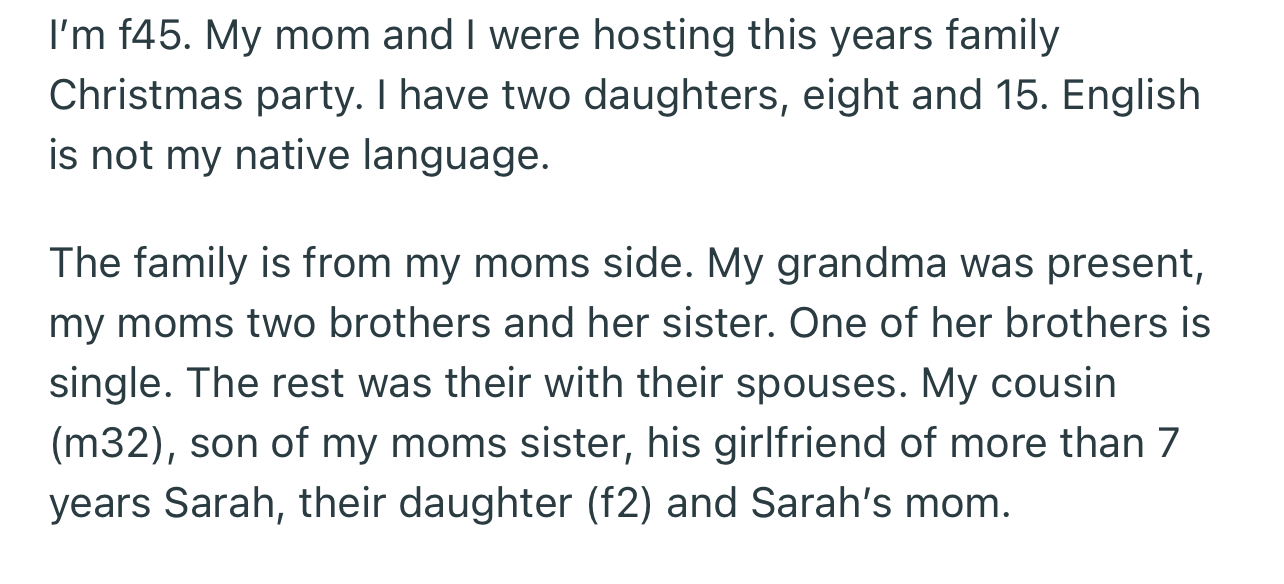Click the word "cousin"
The width and height of the screenshot is (1284, 584).
[1063, 382]
